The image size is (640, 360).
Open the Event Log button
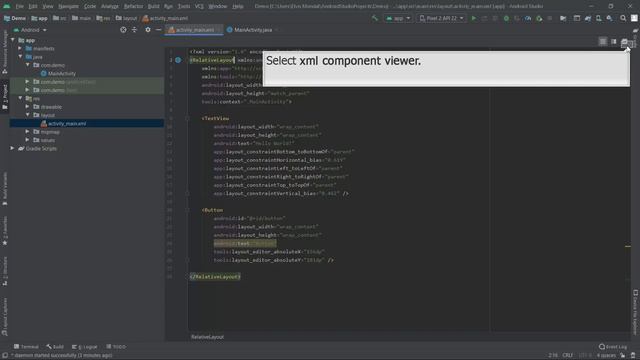click(613, 347)
